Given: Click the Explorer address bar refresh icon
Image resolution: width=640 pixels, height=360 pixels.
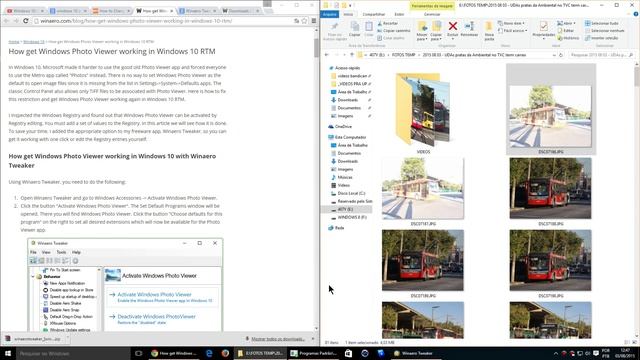Looking at the screenshot, I should tap(561, 55).
